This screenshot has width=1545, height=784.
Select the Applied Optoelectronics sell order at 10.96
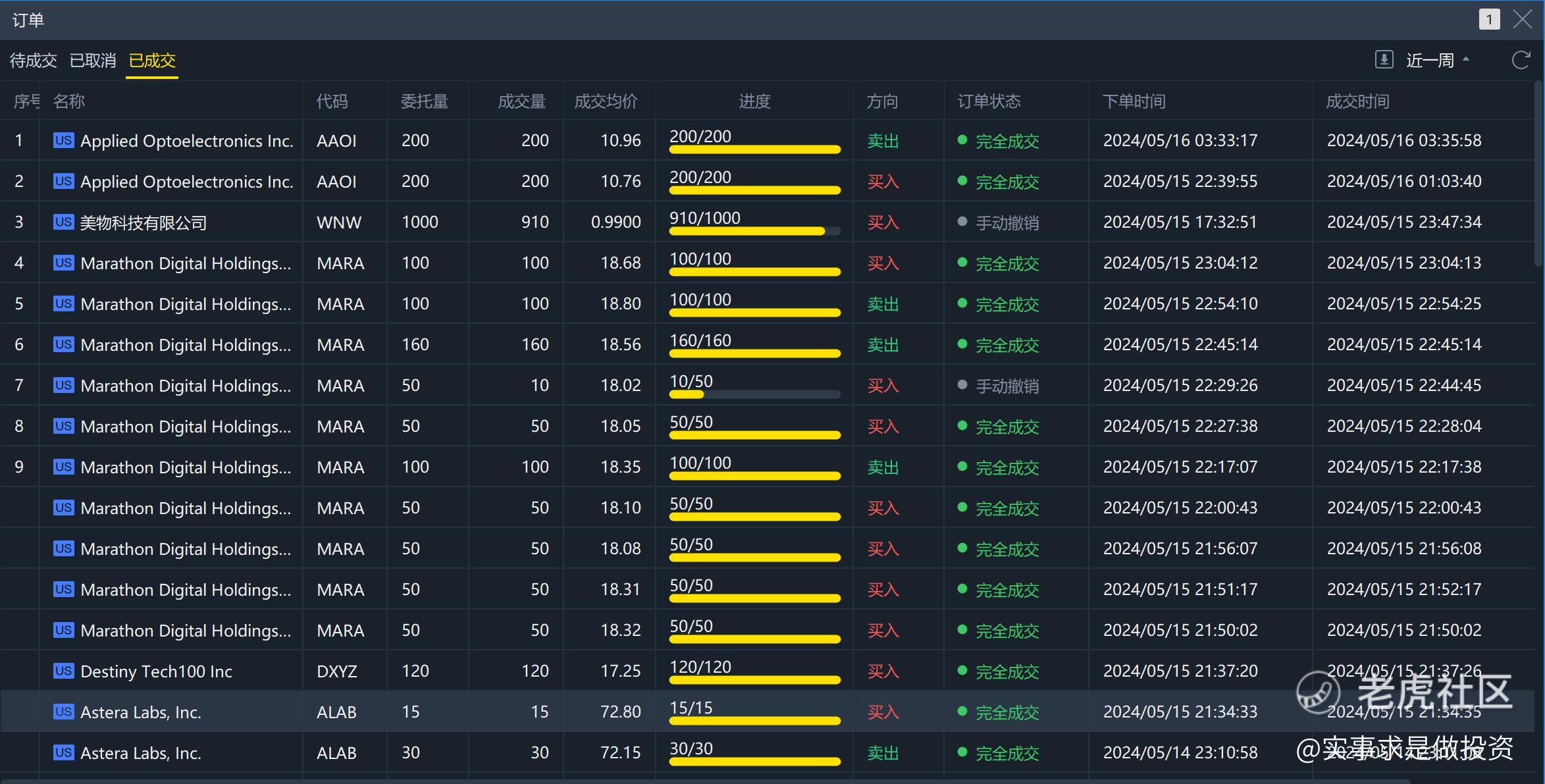point(768,140)
